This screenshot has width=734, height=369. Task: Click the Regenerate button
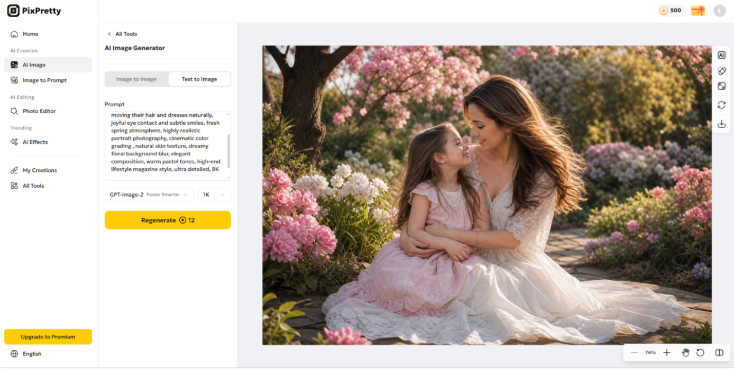[x=168, y=220]
